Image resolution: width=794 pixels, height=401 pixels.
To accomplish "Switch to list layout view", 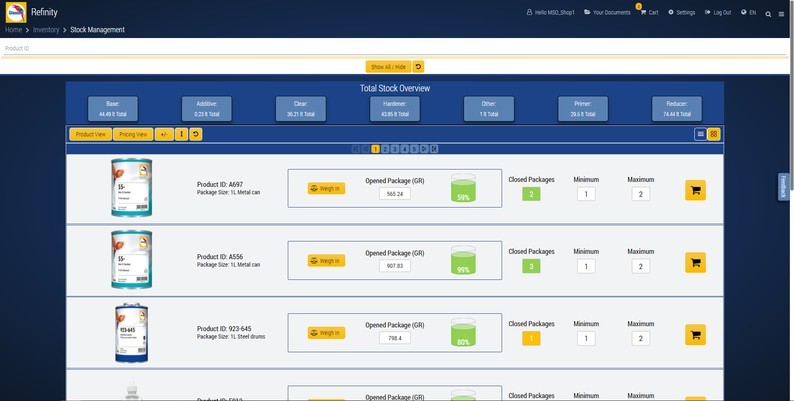I will (x=700, y=134).
